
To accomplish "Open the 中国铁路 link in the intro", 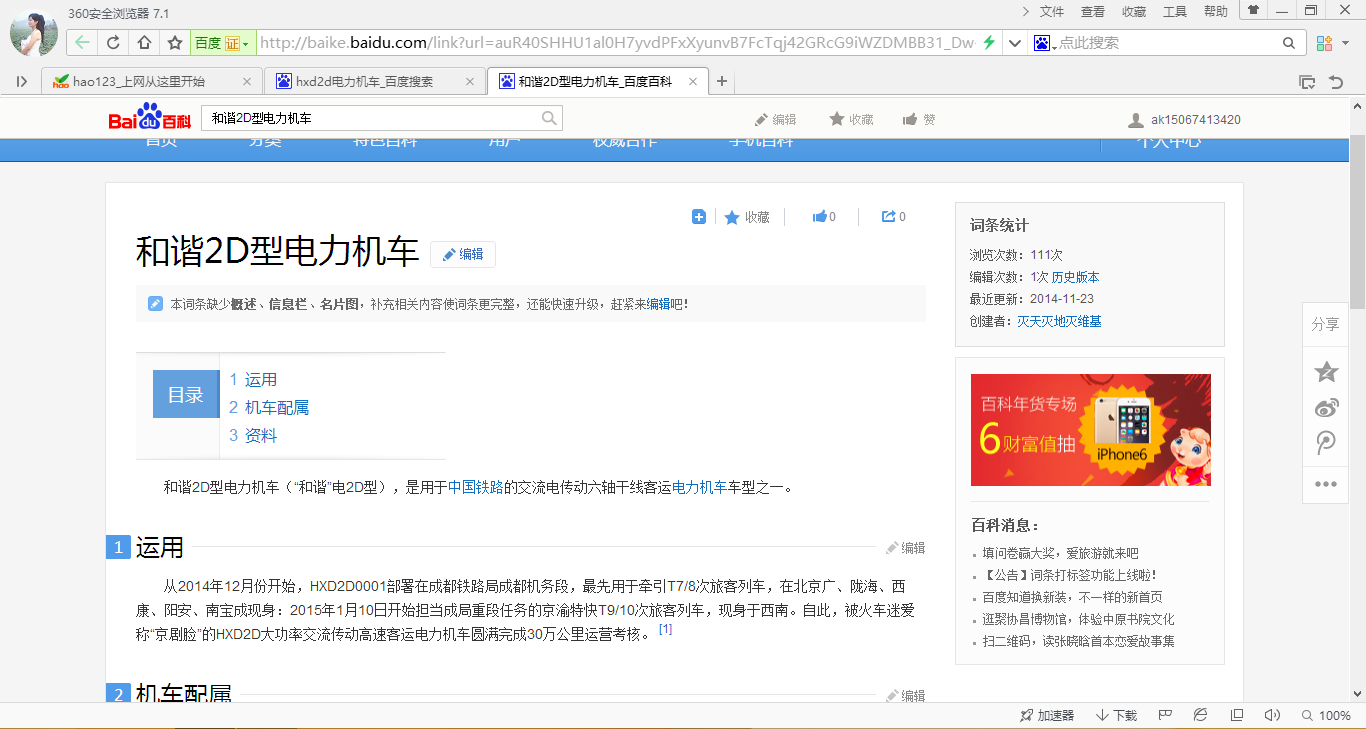I will point(475,488).
